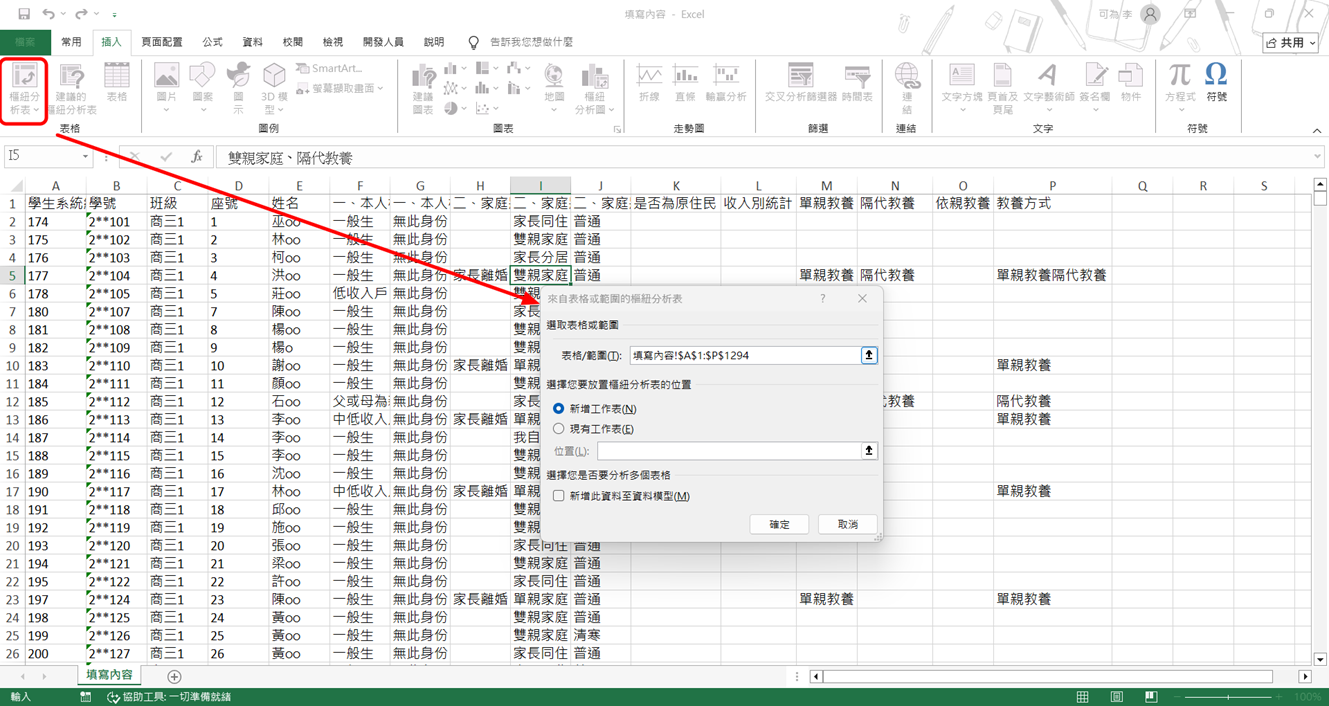The width and height of the screenshot is (1329, 706).
Task: Click the 確定 button in dialog
Action: click(x=779, y=525)
